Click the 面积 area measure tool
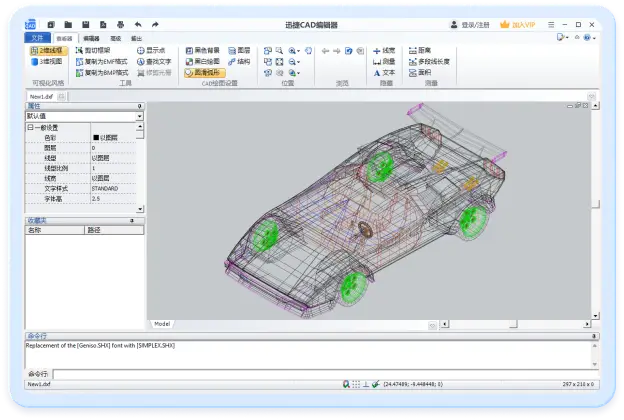 coord(420,72)
